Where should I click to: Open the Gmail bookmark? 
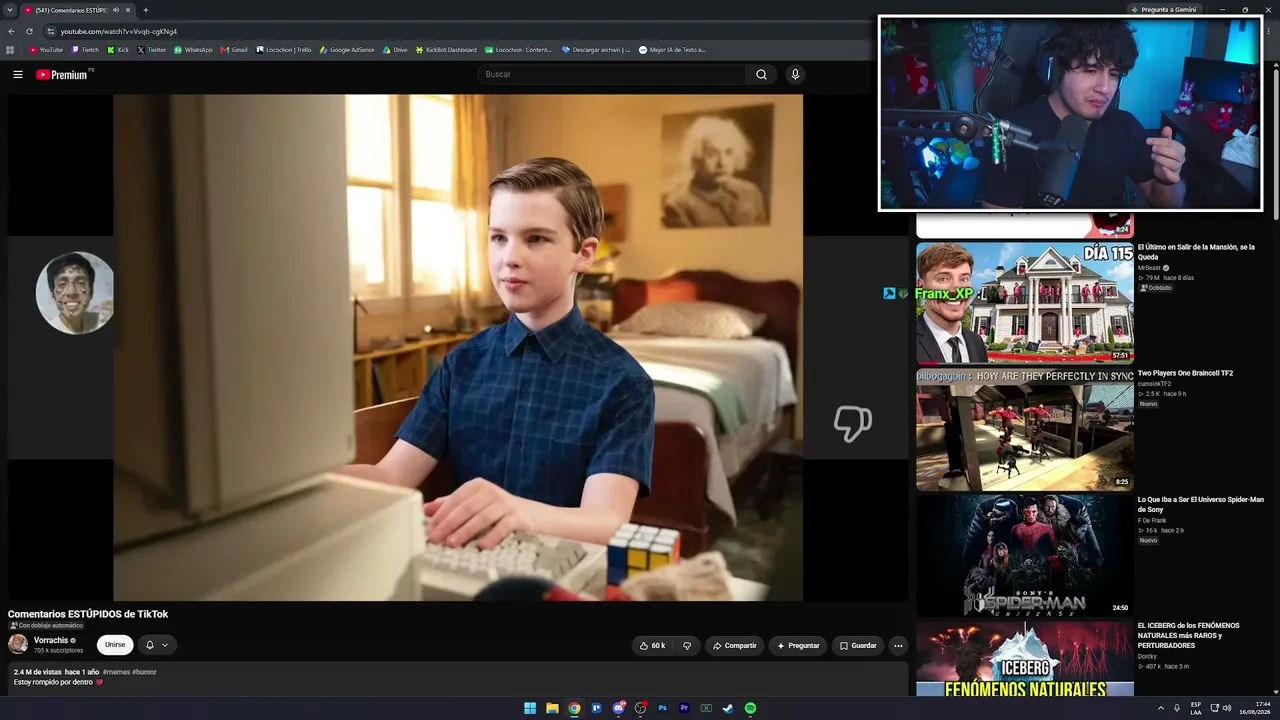click(234, 49)
